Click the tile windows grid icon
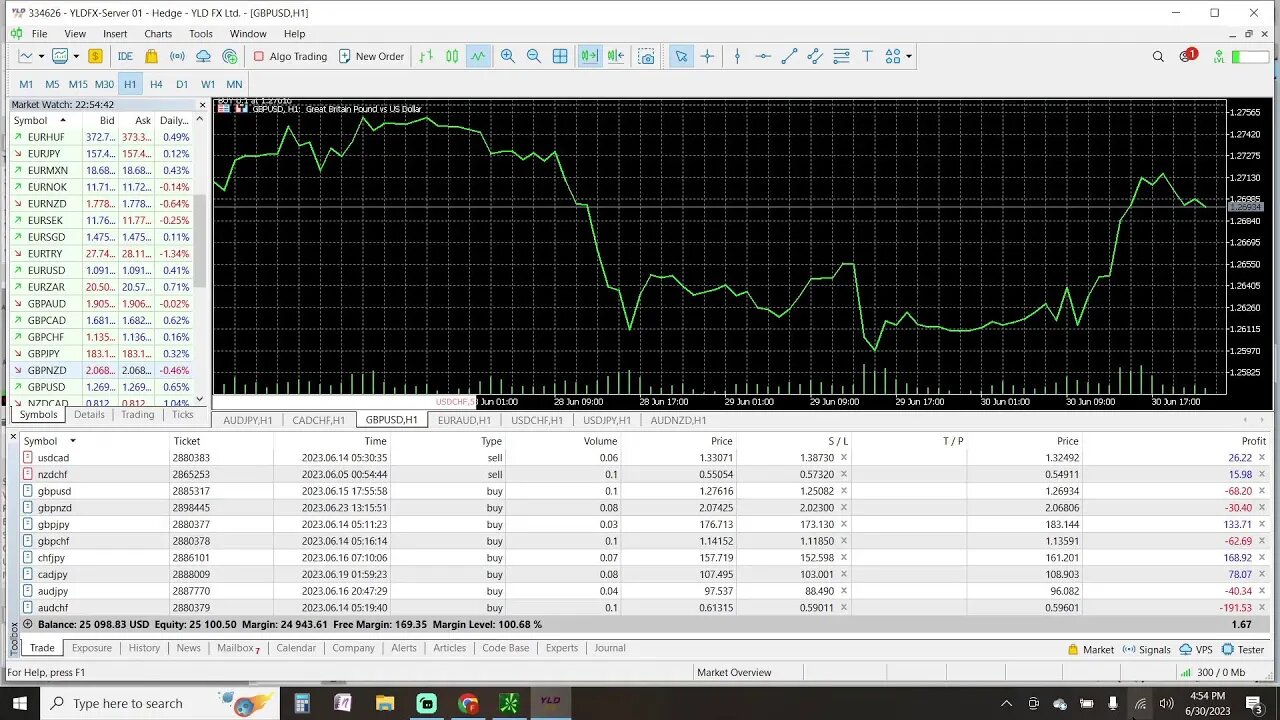This screenshot has height=720, width=1280. 560,56
